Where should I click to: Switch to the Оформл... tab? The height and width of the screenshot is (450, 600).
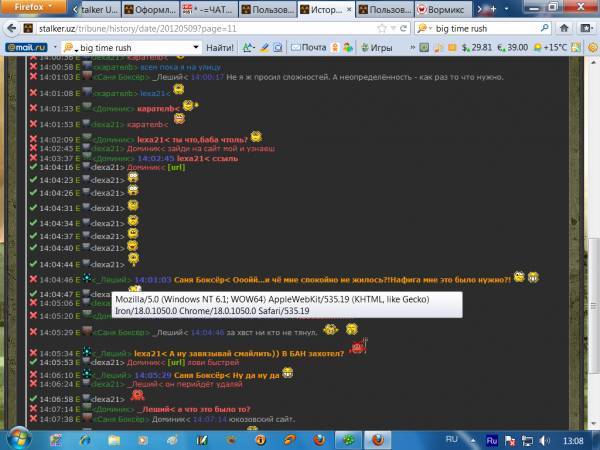click(148, 8)
